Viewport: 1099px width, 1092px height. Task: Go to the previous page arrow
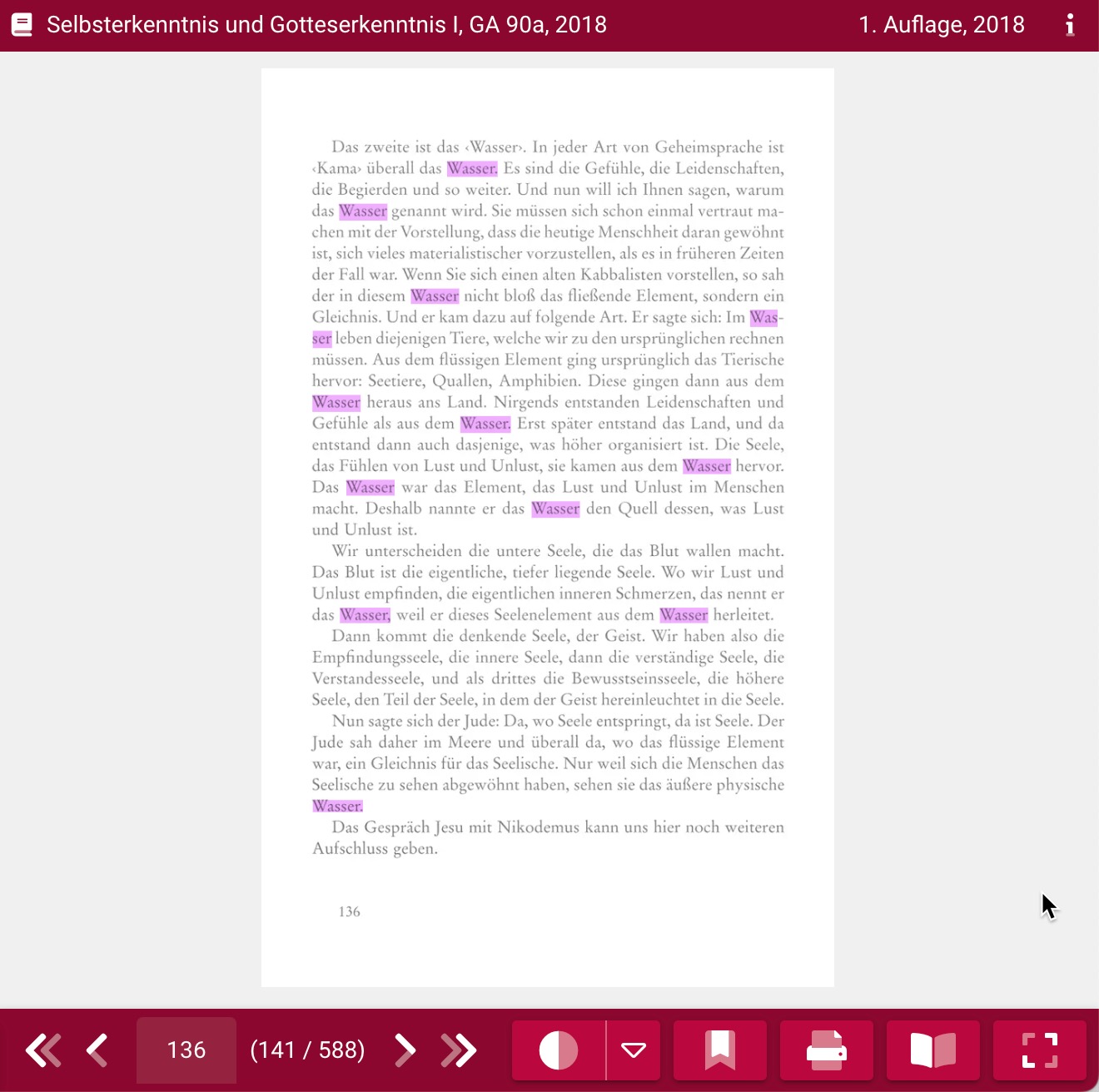pyautogui.click(x=97, y=1050)
